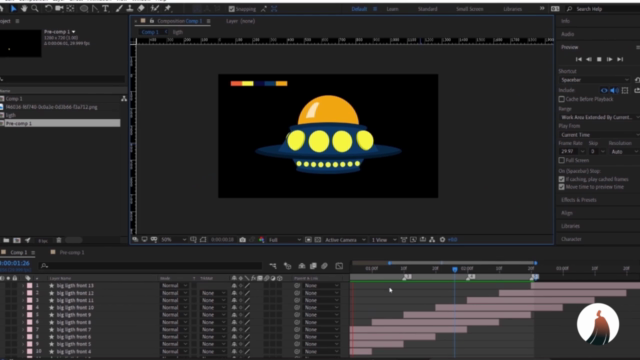Select the Pen tool

(95, 9)
